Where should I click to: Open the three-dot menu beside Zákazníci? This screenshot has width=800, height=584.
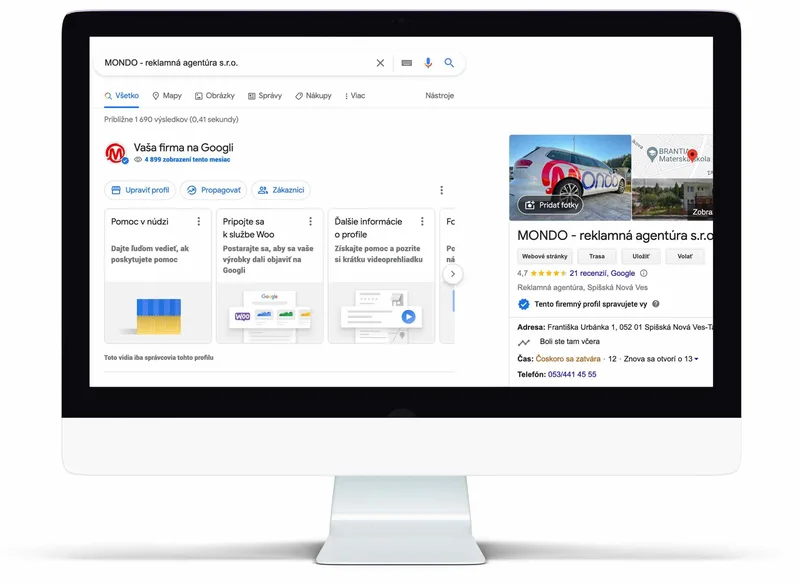coord(441,190)
